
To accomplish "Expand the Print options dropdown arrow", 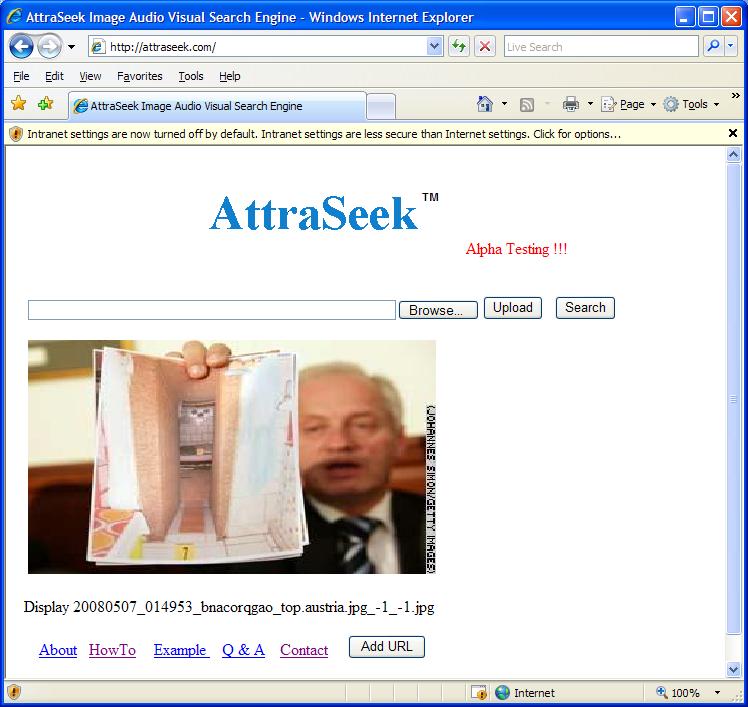I will pos(590,104).
